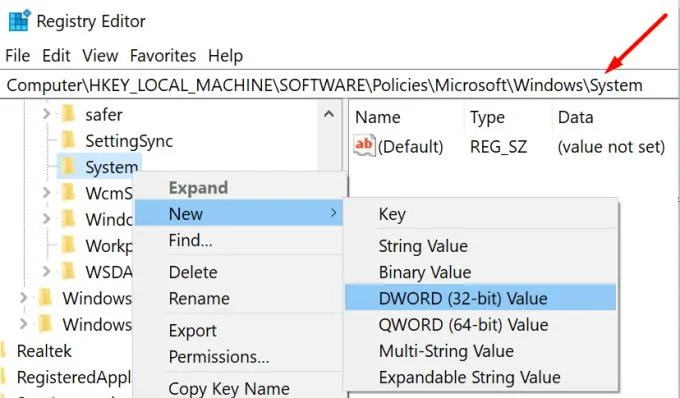Viewport: 680px width, 398px height.
Task: Click the (value not set) data cell
Action: (611, 147)
